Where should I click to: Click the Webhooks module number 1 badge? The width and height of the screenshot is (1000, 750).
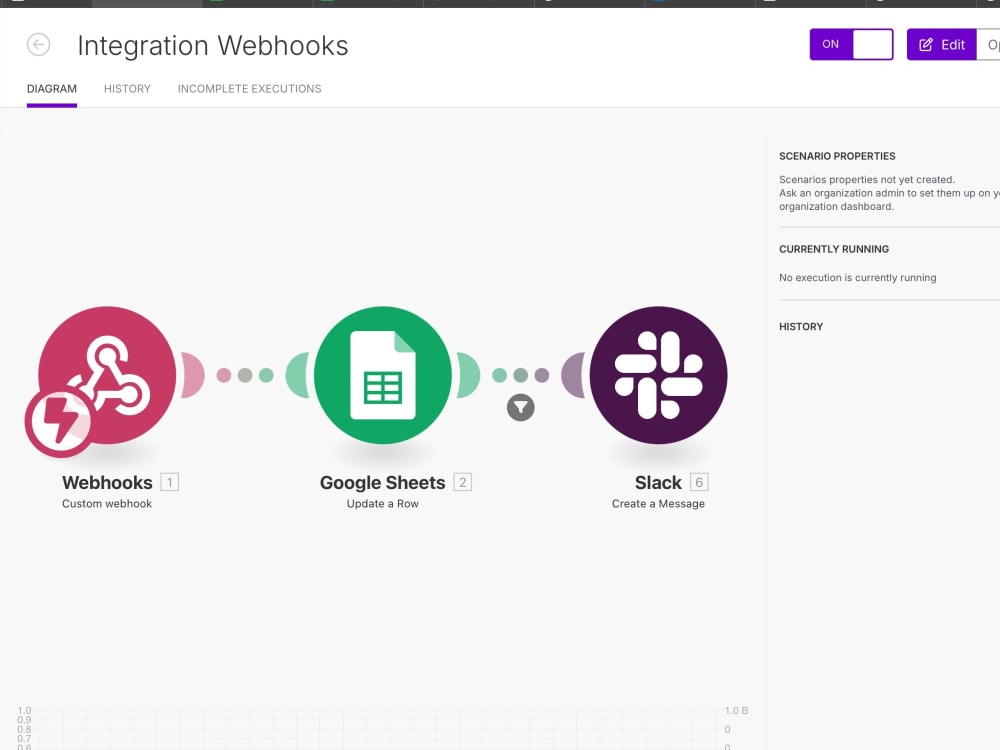click(170, 482)
